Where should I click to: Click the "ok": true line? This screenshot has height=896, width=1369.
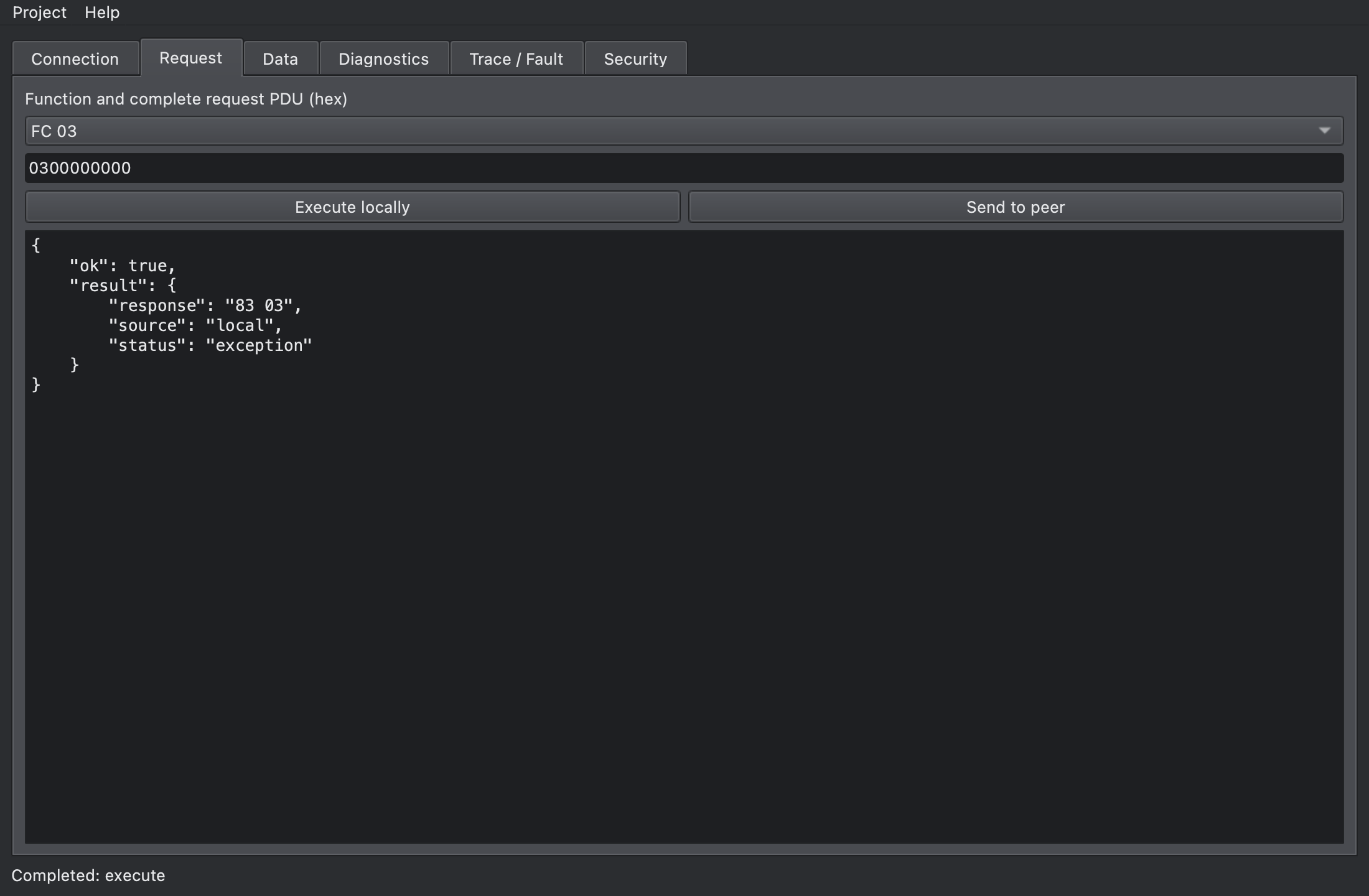[x=123, y=266]
